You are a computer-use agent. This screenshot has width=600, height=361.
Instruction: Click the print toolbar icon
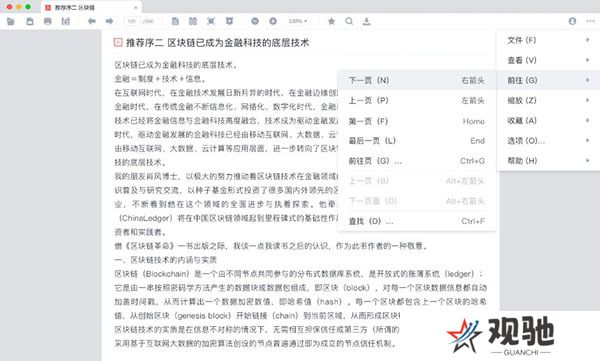(x=47, y=21)
